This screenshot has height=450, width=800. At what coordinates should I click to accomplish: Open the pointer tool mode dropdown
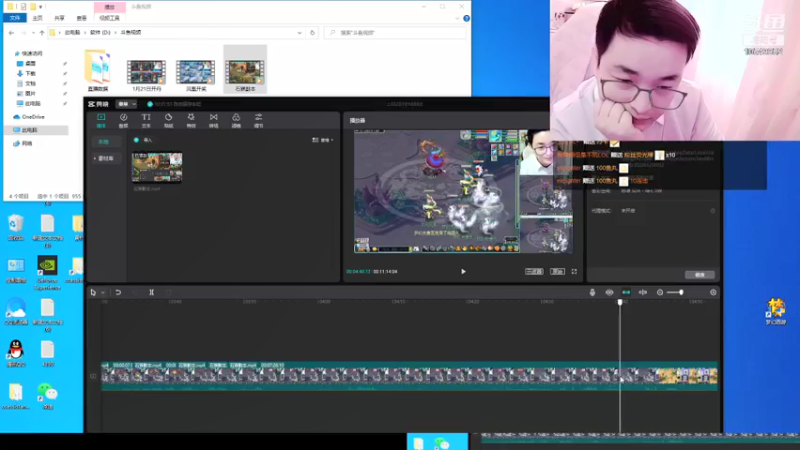(103, 293)
